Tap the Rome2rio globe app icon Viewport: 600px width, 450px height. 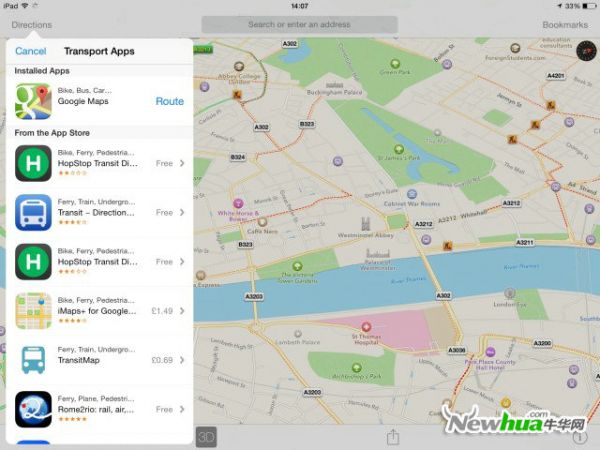click(33, 409)
